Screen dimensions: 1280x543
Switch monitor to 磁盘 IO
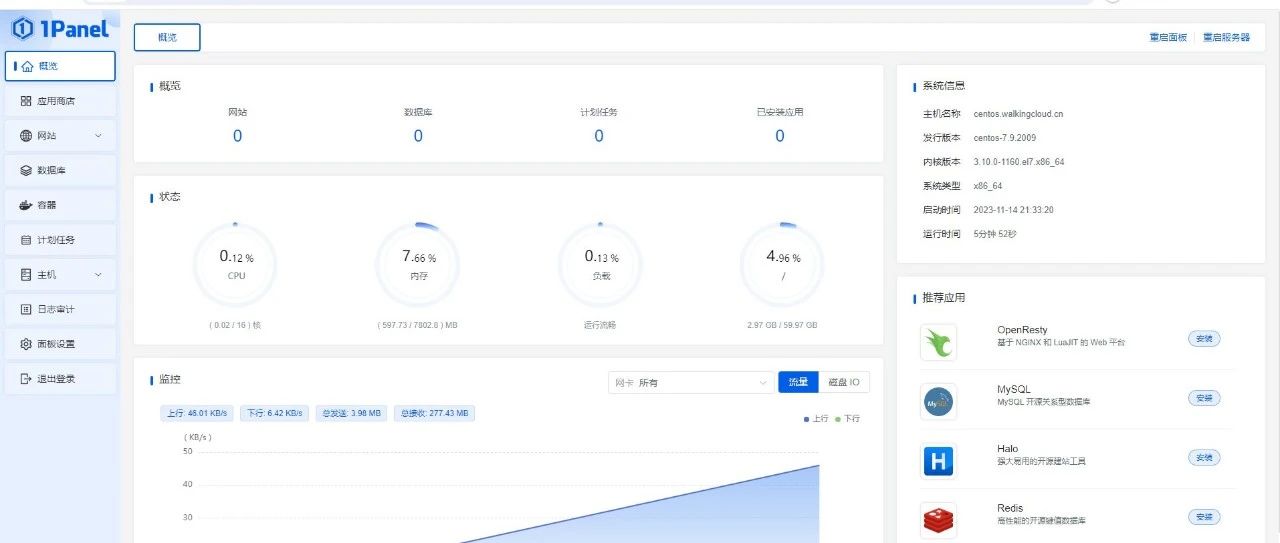point(844,382)
